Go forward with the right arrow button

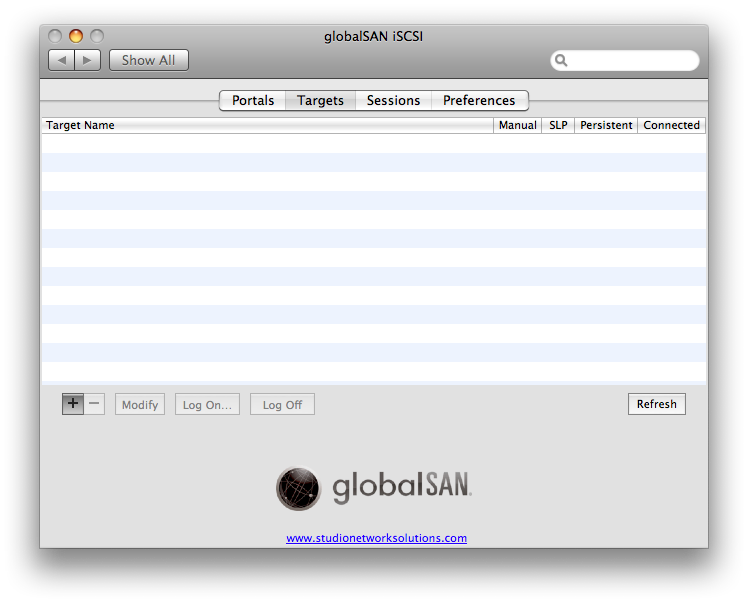click(87, 60)
